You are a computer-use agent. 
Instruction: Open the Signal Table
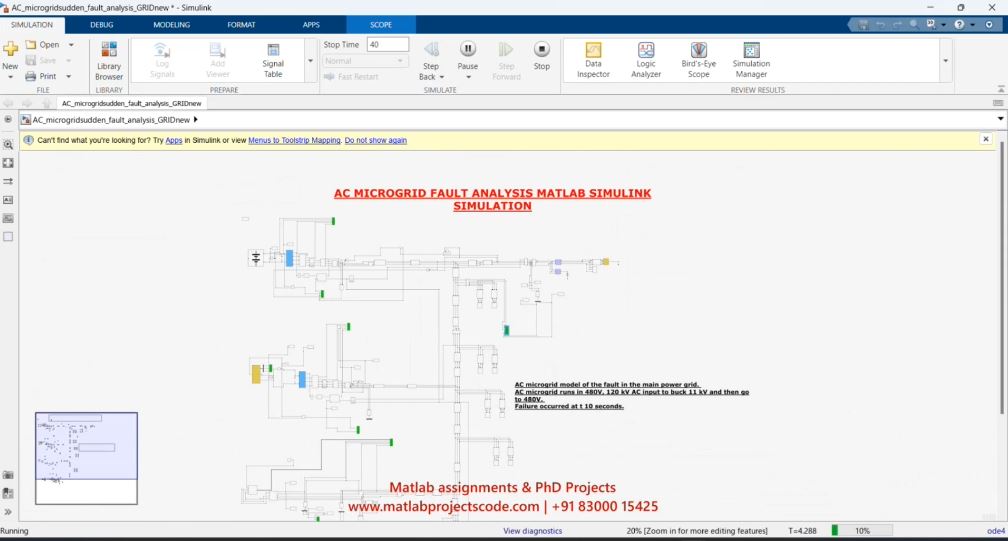pos(273,59)
